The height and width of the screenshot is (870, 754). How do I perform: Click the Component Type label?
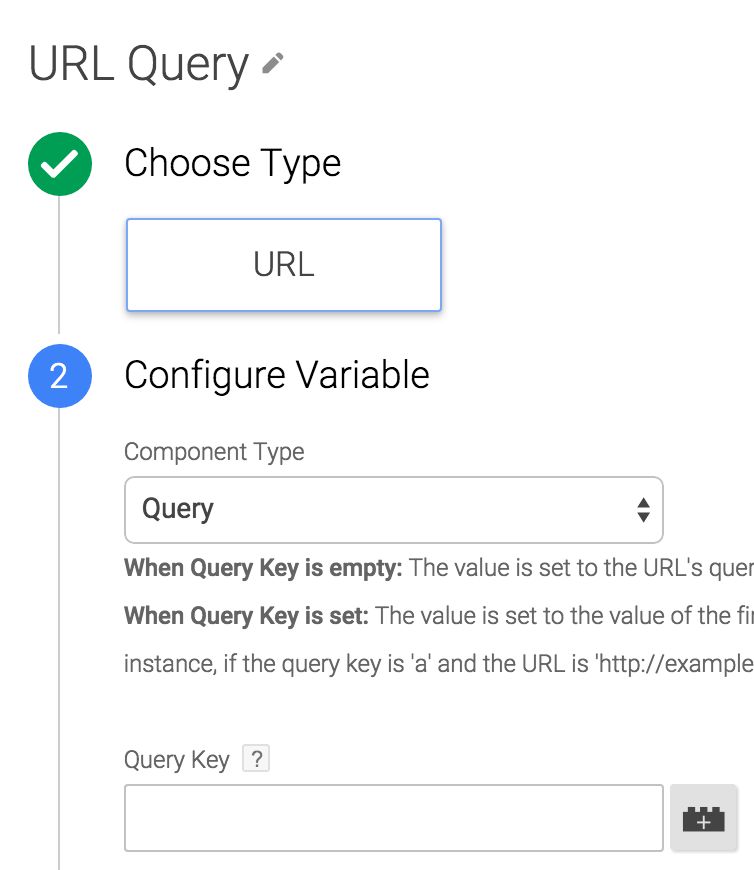pyautogui.click(x=214, y=452)
